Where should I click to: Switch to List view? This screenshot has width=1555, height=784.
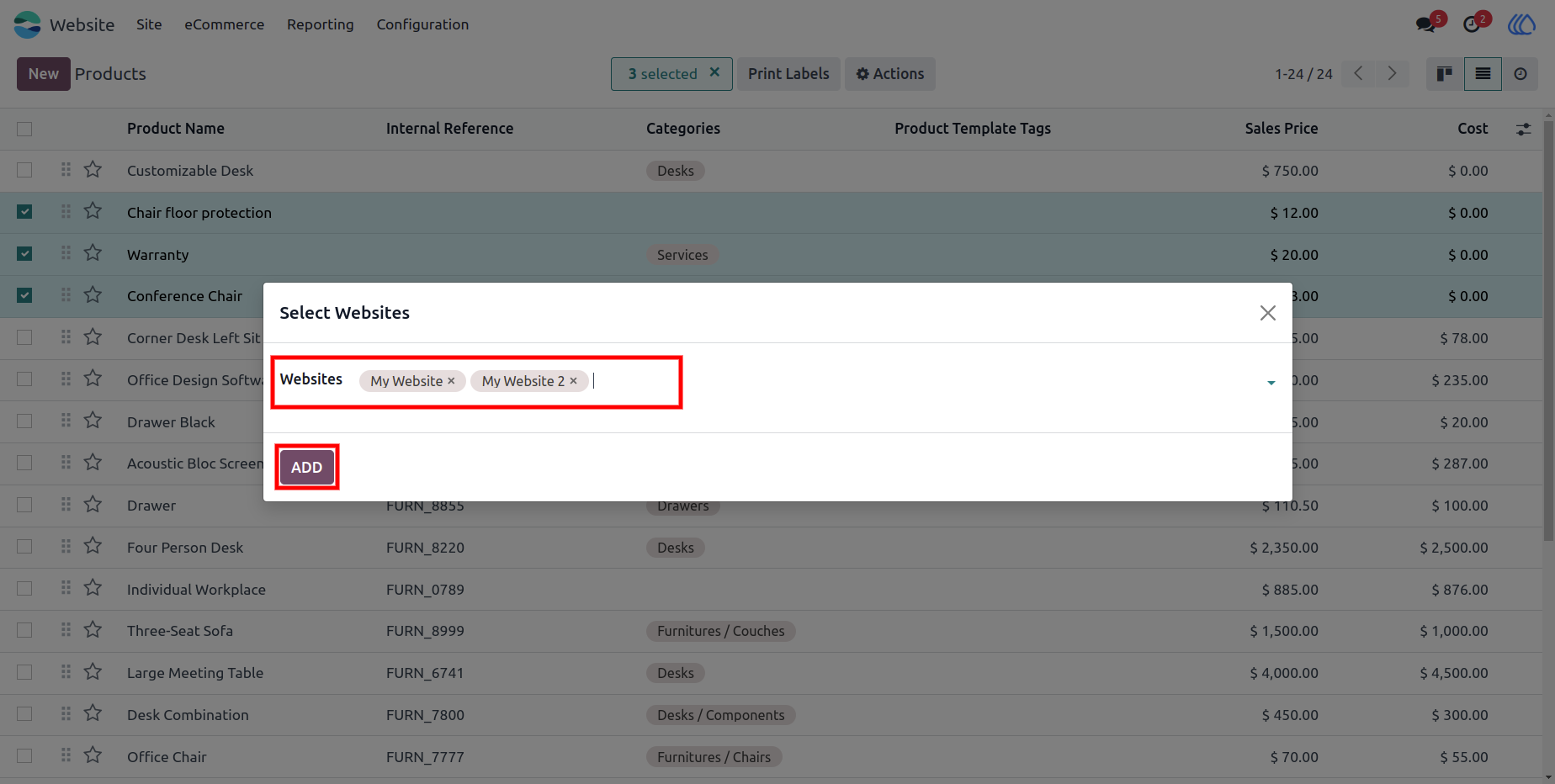1483,74
